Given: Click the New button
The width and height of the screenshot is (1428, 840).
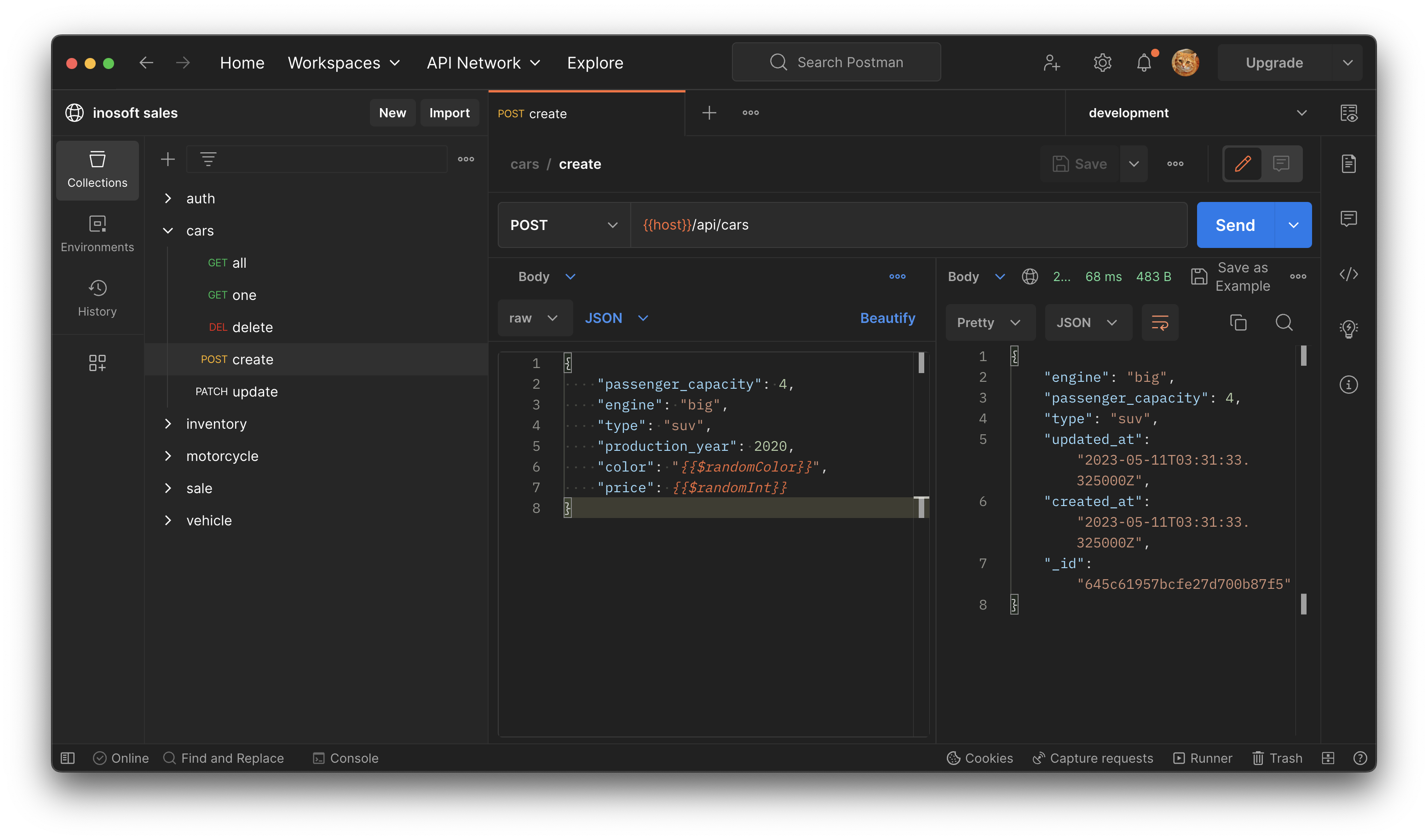Looking at the screenshot, I should click(x=392, y=113).
